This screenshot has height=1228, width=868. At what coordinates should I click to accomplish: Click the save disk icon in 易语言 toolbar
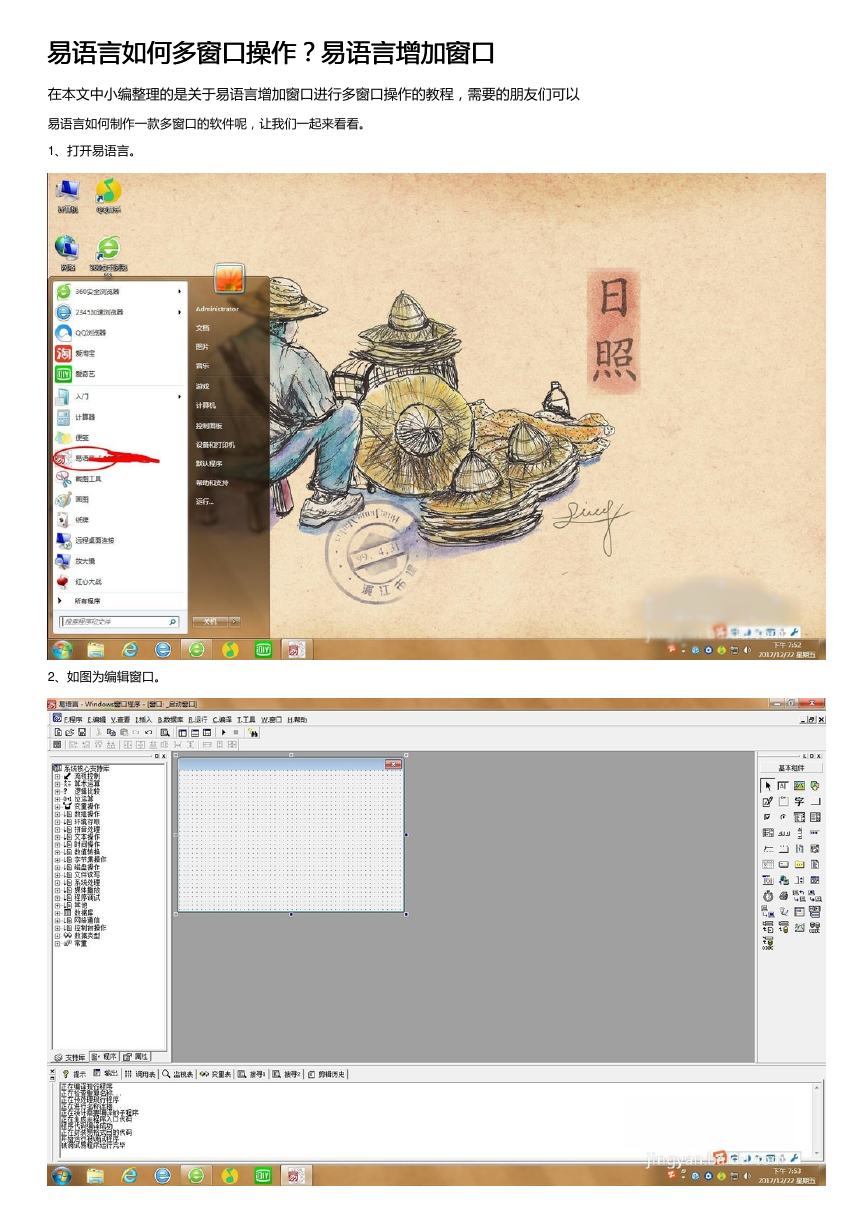(x=81, y=732)
